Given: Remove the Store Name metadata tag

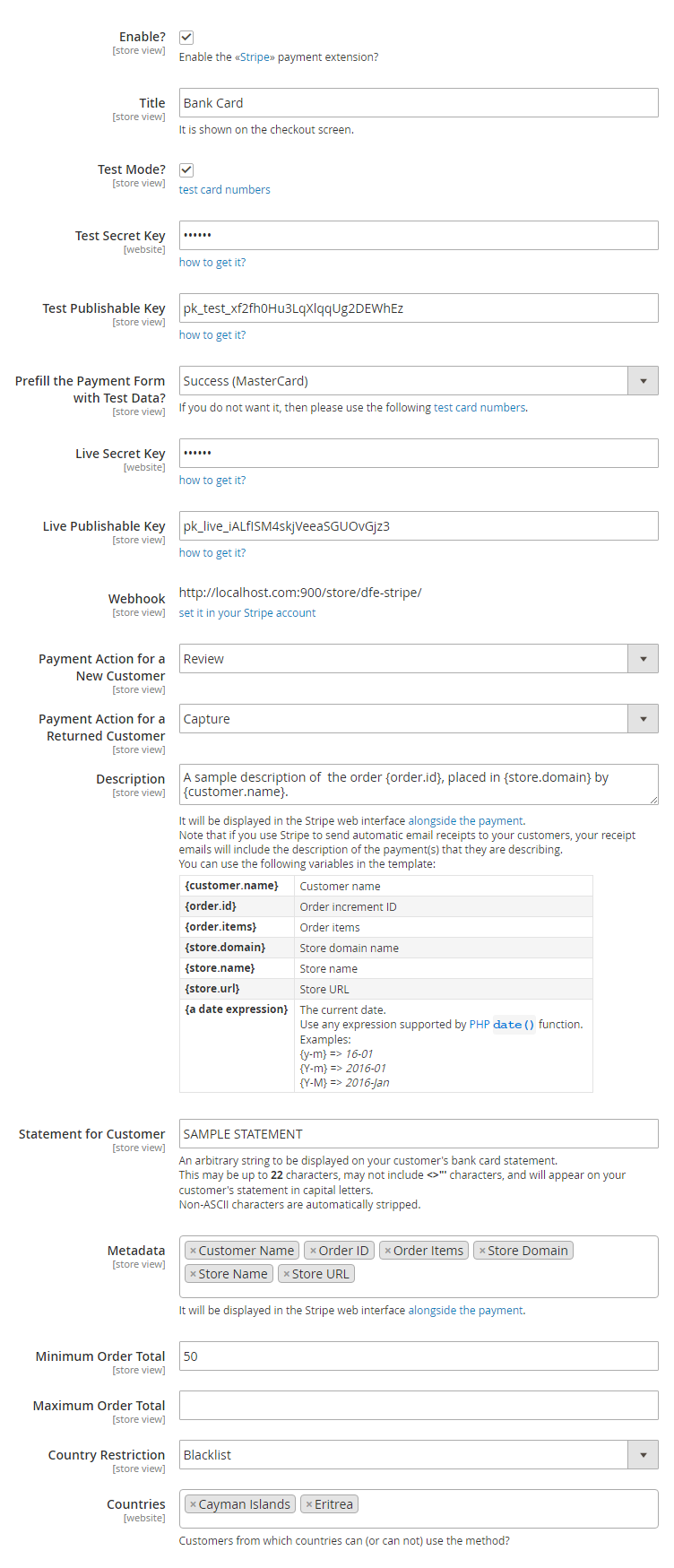Looking at the screenshot, I should 193,1274.
